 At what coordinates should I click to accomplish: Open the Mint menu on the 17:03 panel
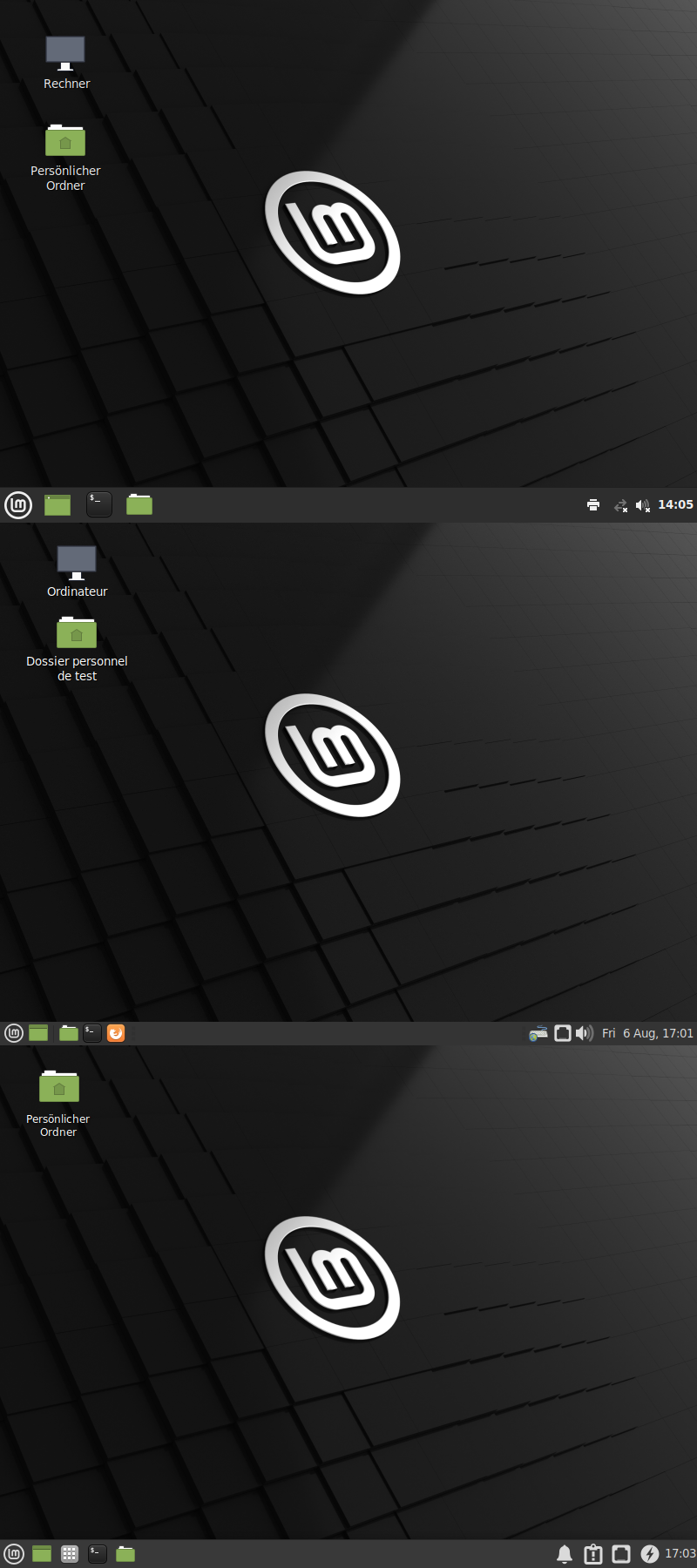(x=14, y=1554)
